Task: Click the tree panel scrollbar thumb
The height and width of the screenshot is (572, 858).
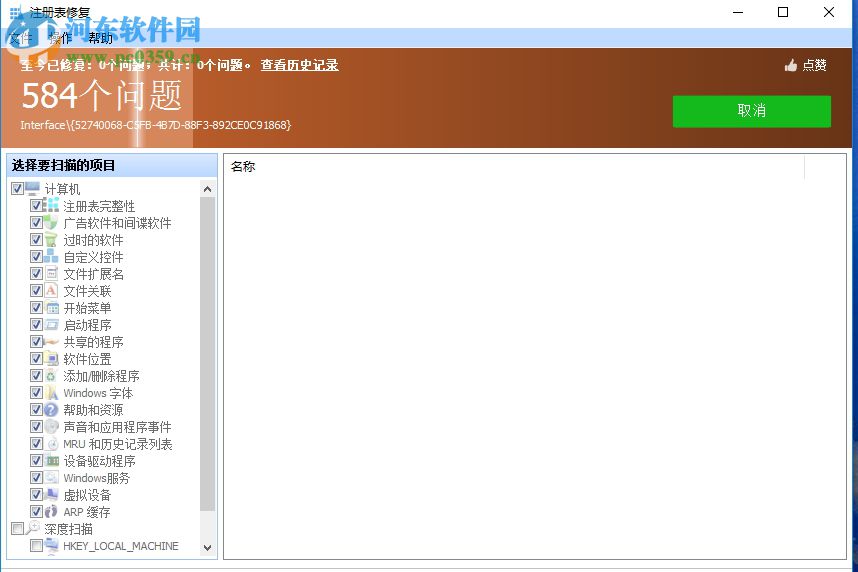Action: 207,354
